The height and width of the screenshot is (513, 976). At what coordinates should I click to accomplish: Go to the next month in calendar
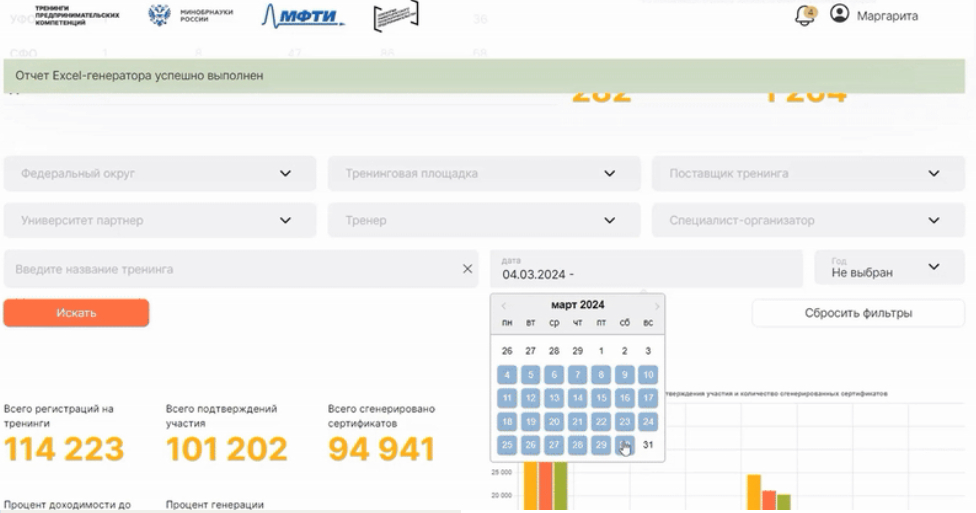pos(657,306)
